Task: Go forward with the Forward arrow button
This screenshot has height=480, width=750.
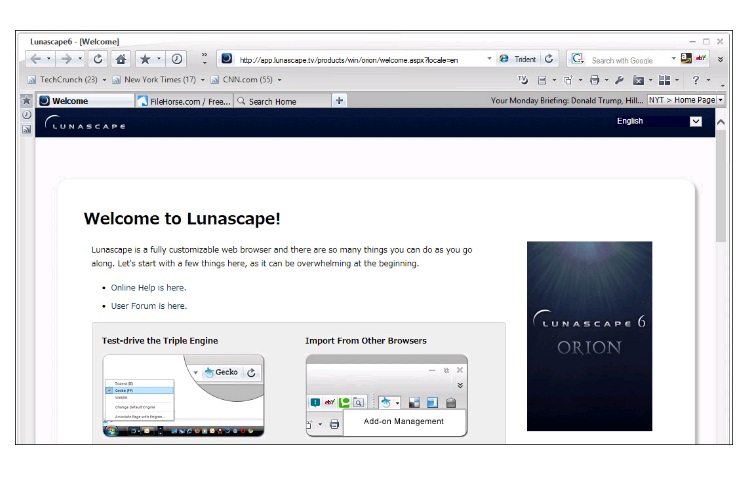Action: point(66,59)
